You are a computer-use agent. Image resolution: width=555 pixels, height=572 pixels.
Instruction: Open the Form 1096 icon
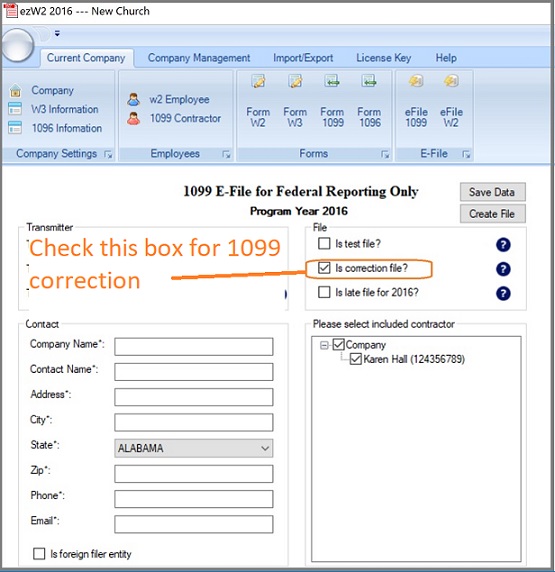369,101
